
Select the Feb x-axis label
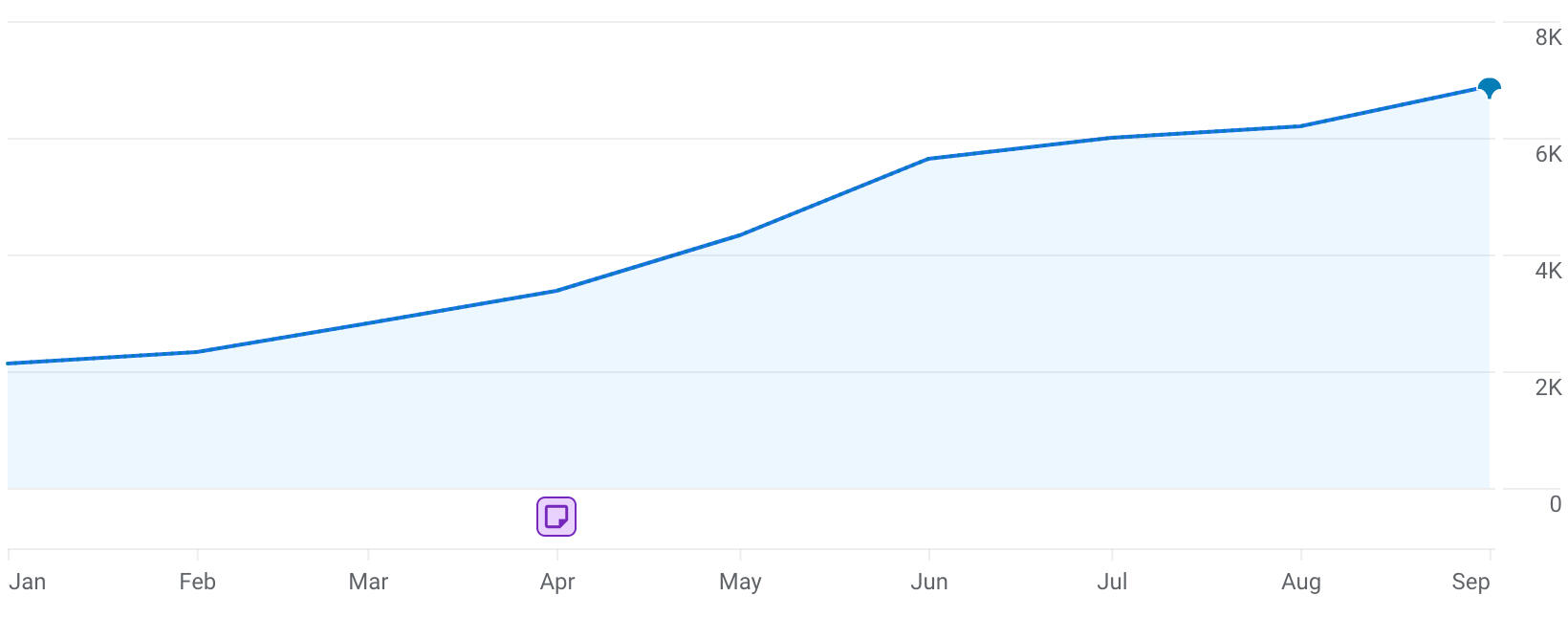(x=197, y=582)
